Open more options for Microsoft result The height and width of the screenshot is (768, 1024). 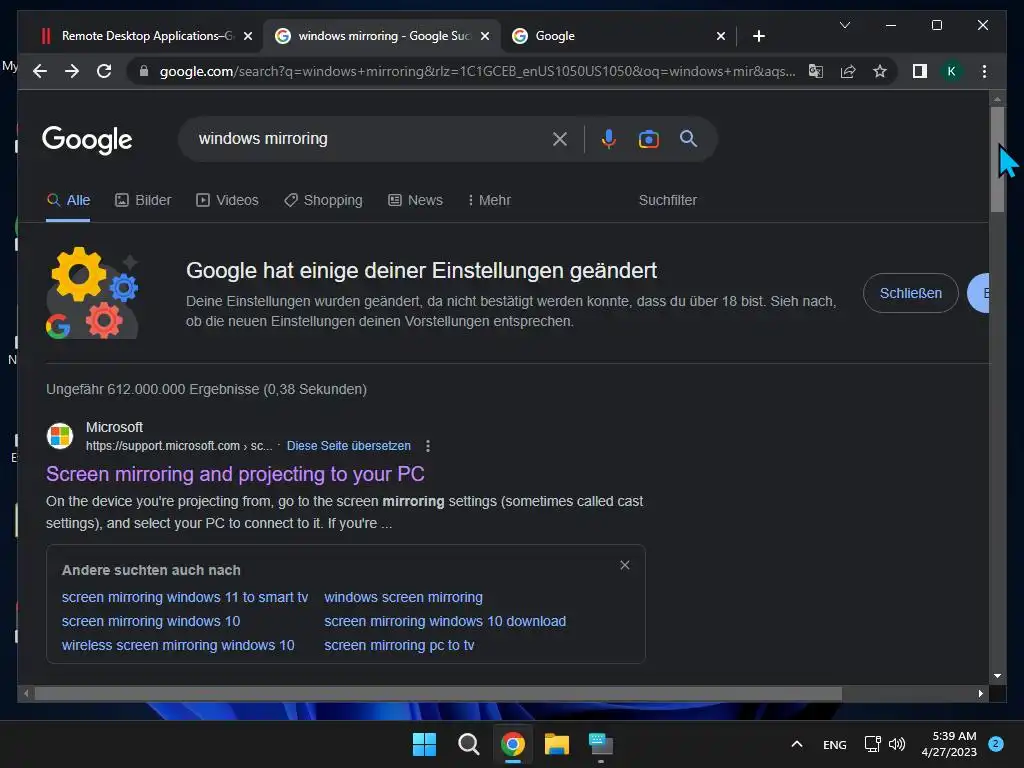(x=428, y=446)
